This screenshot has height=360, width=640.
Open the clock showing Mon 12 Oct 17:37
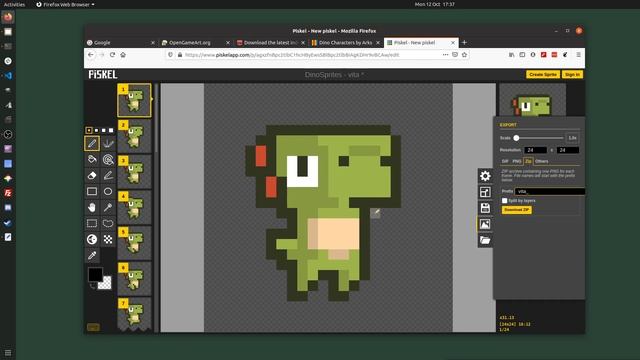pos(435,4)
